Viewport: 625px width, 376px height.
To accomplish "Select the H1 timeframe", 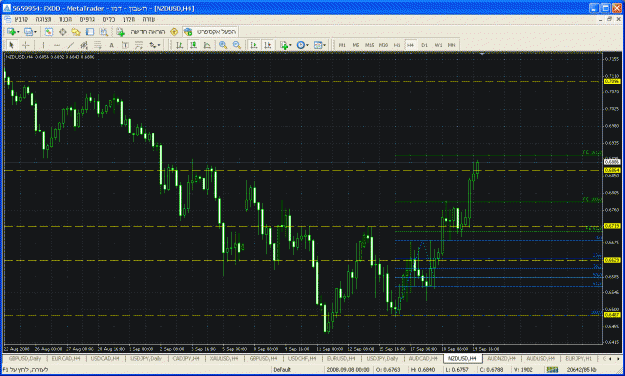I will [x=397, y=45].
